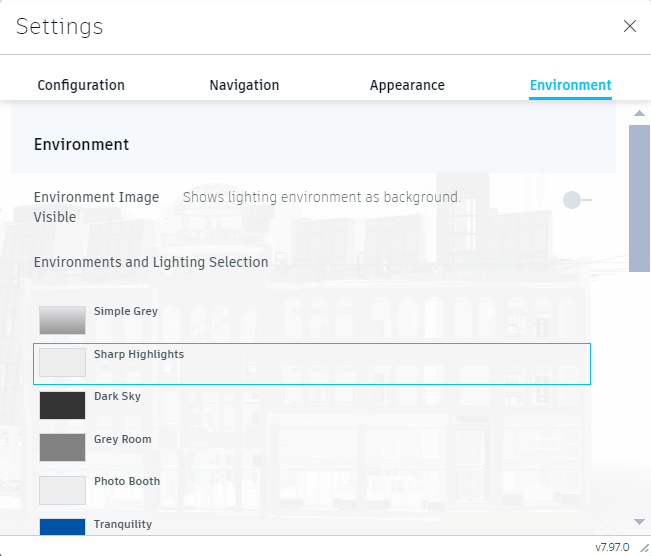Close the Settings dialog

tap(630, 26)
